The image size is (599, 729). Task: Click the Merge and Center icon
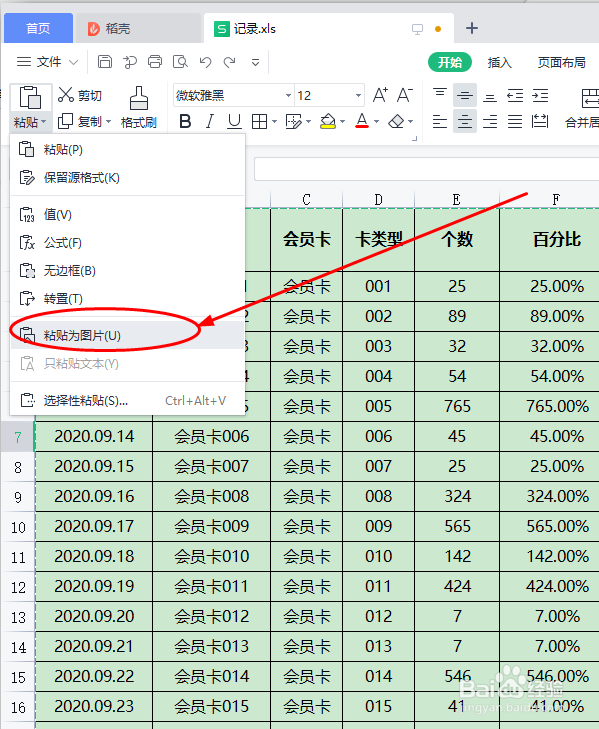590,98
